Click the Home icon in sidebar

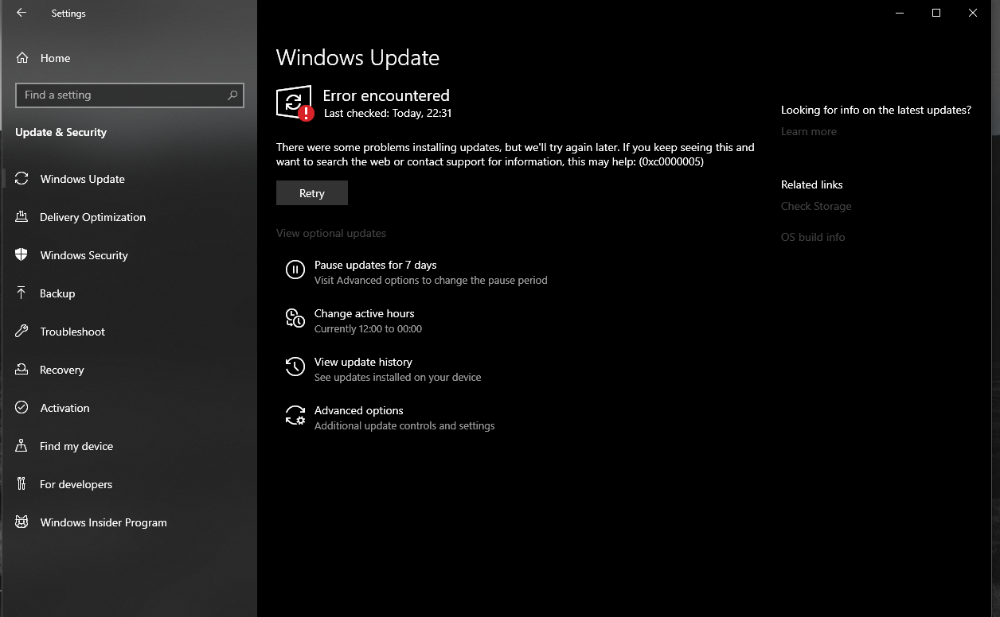(x=22, y=57)
